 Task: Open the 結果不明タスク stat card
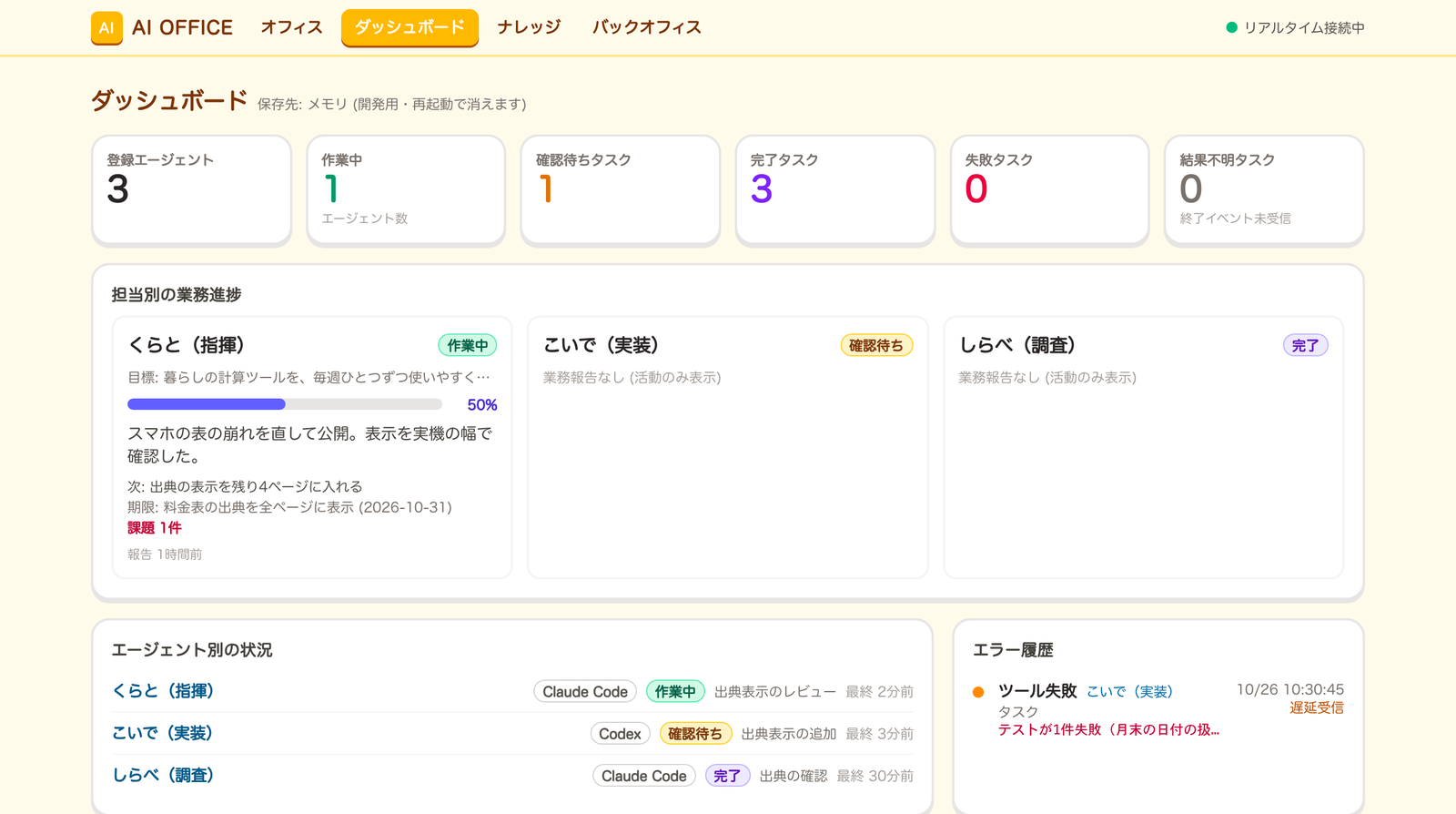pyautogui.click(x=1264, y=189)
